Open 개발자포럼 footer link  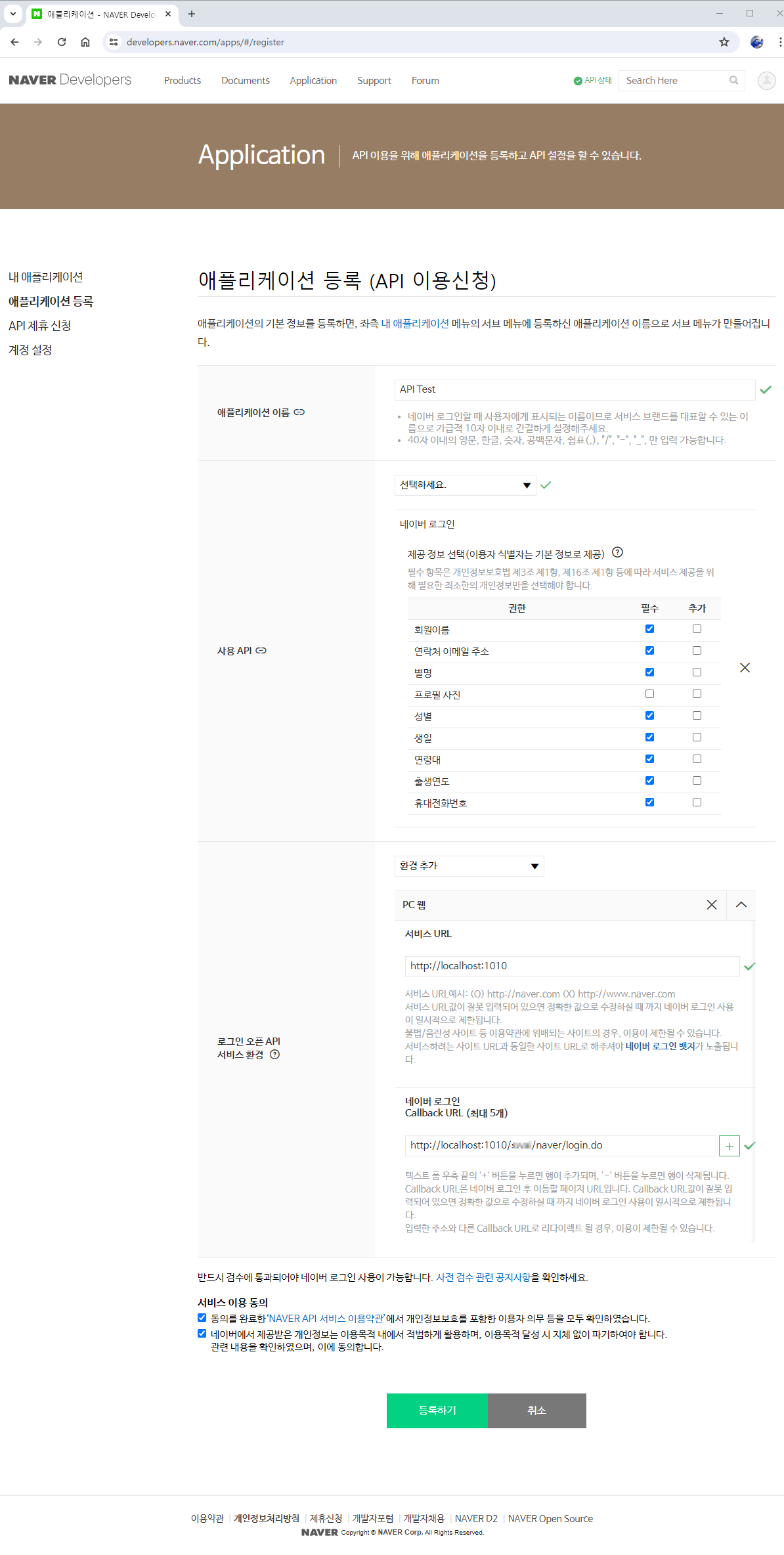click(x=373, y=1518)
